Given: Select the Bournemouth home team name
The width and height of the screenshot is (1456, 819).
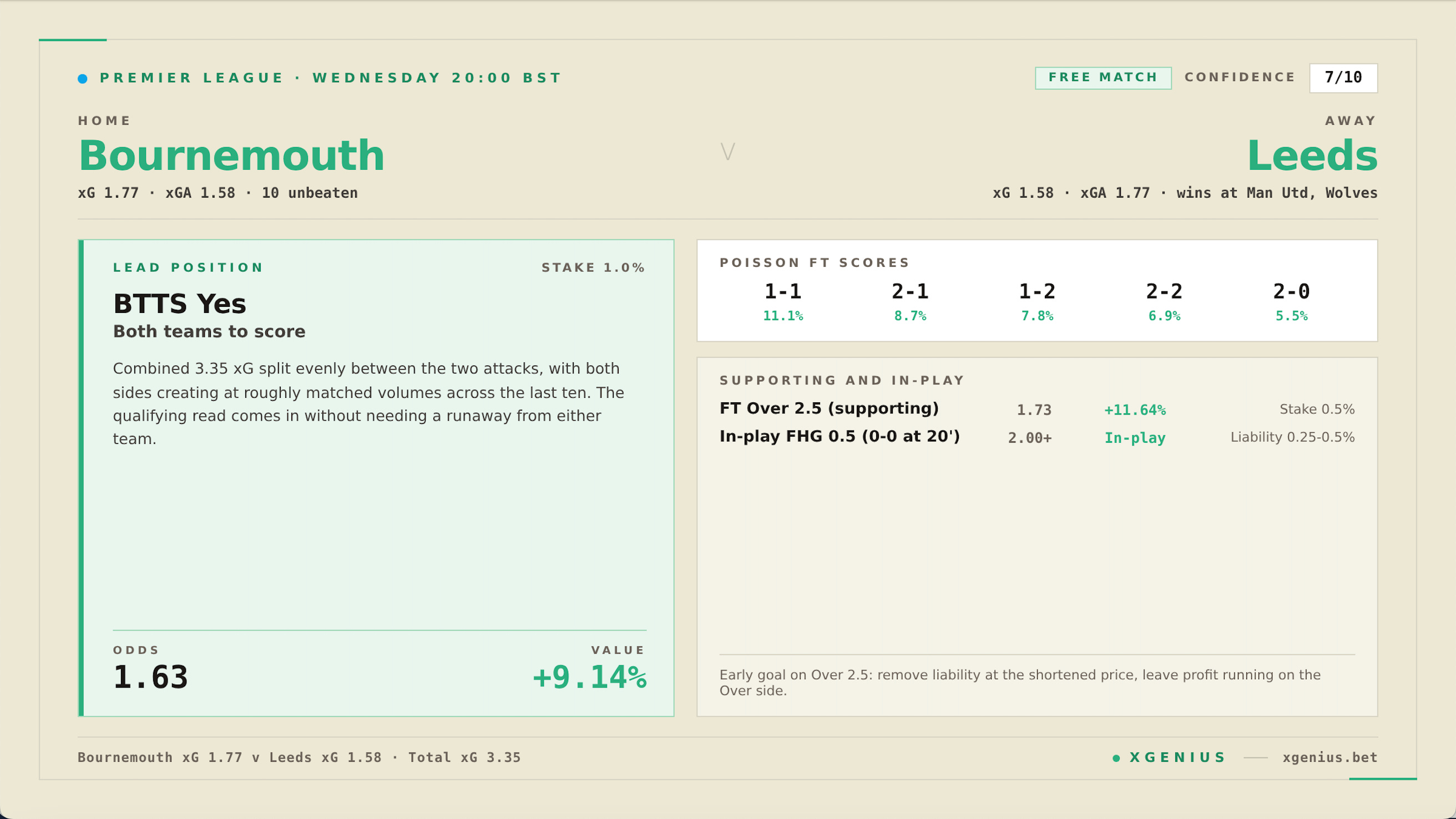Looking at the screenshot, I should click(232, 155).
